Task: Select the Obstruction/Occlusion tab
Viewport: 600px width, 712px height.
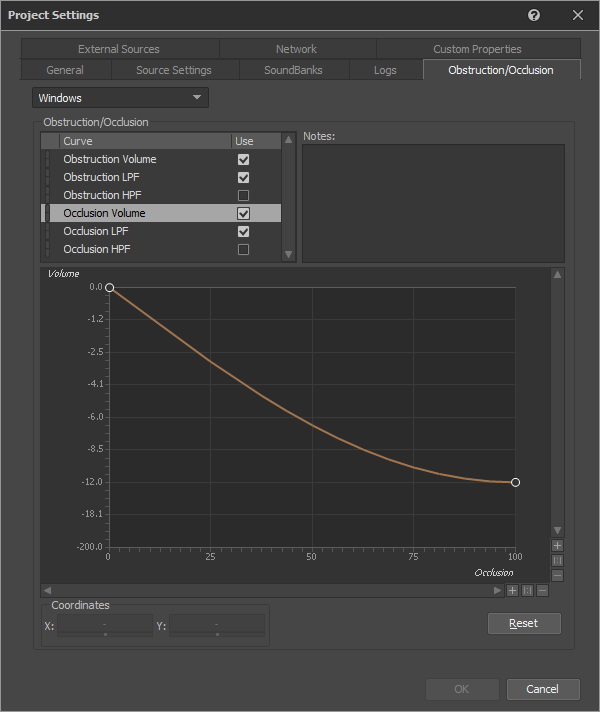Action: coord(501,70)
